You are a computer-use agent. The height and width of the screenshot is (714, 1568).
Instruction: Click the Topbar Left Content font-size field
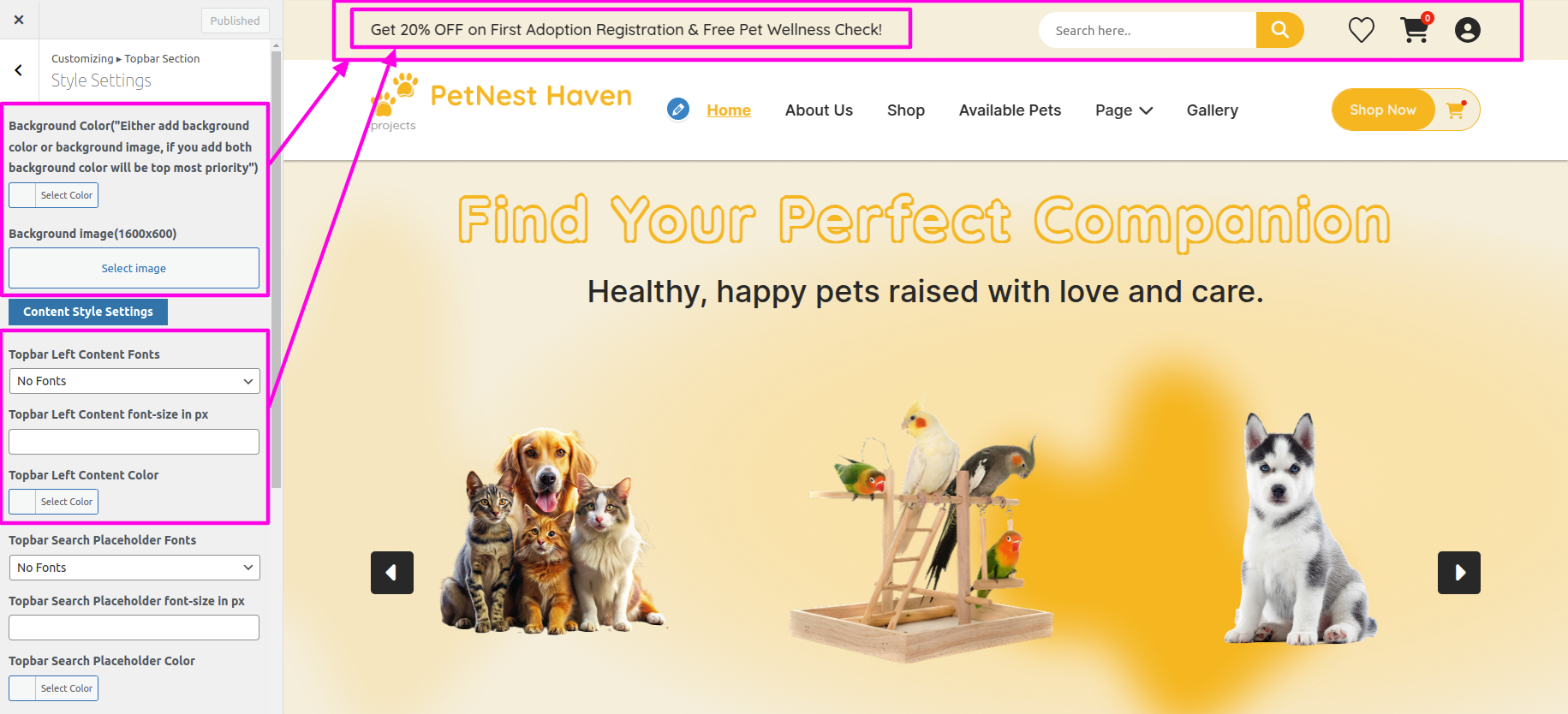[x=134, y=442]
